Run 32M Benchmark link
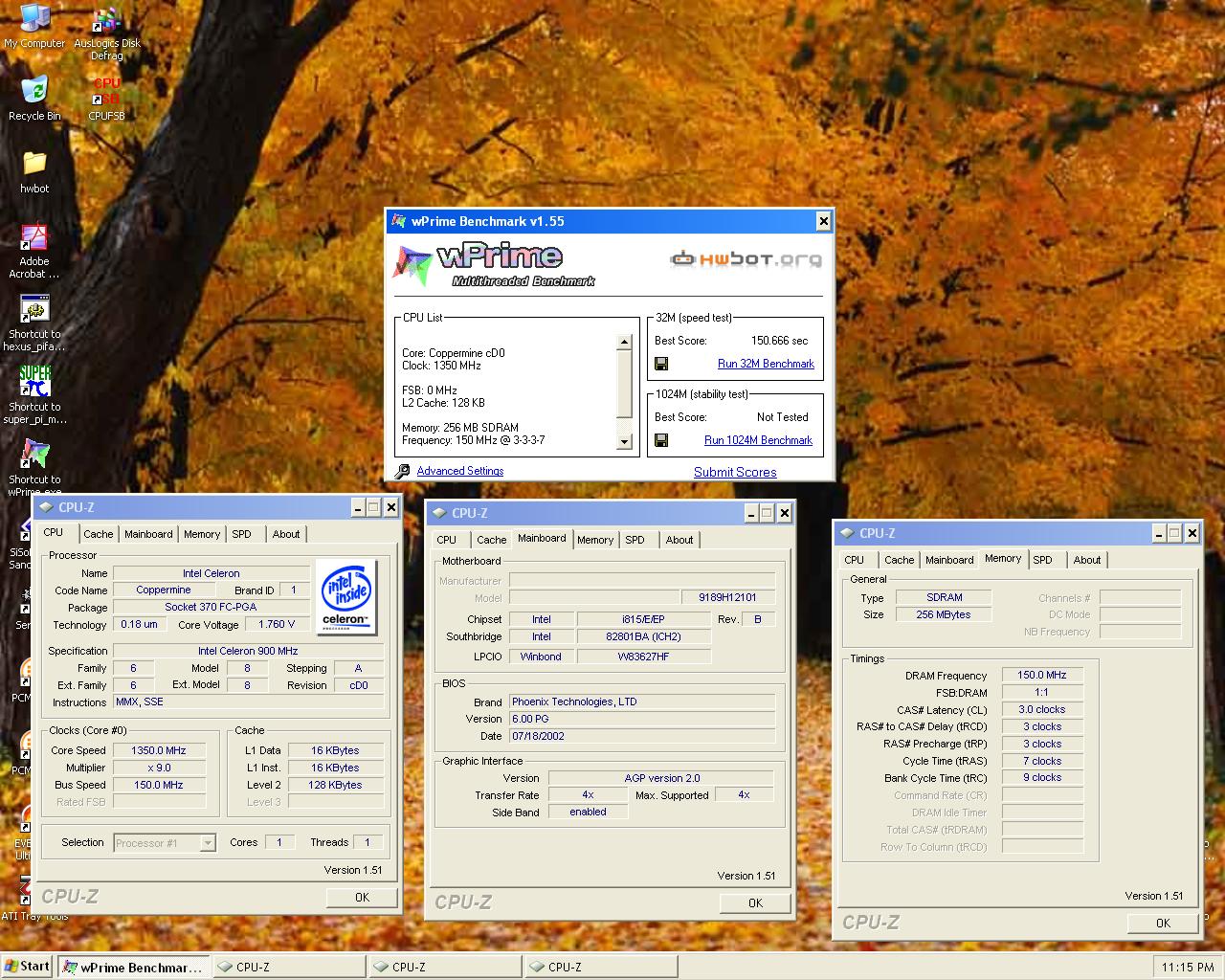This screenshot has height=980, width=1225. click(766, 364)
